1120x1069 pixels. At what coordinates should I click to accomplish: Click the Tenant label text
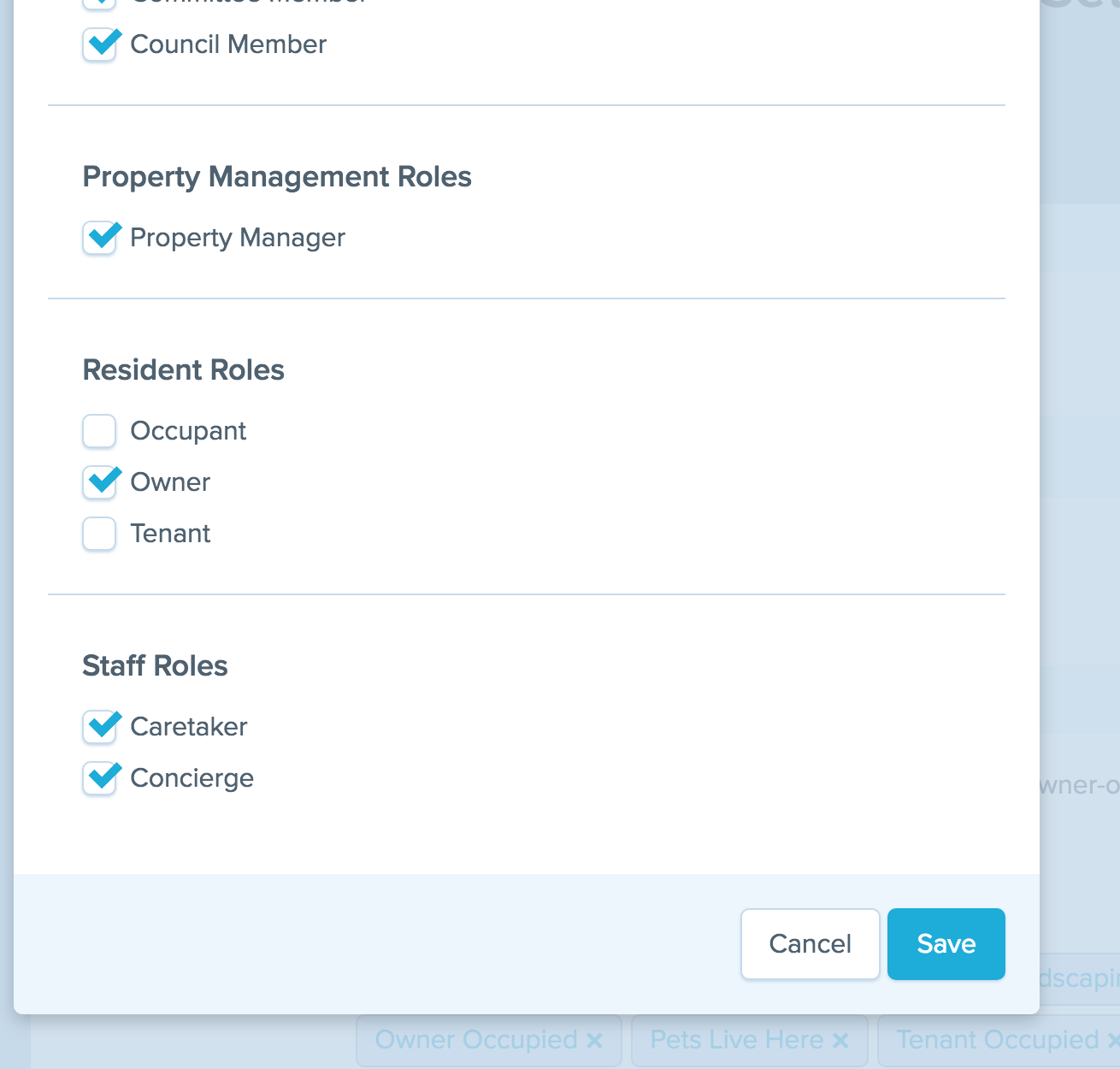pyautogui.click(x=170, y=534)
